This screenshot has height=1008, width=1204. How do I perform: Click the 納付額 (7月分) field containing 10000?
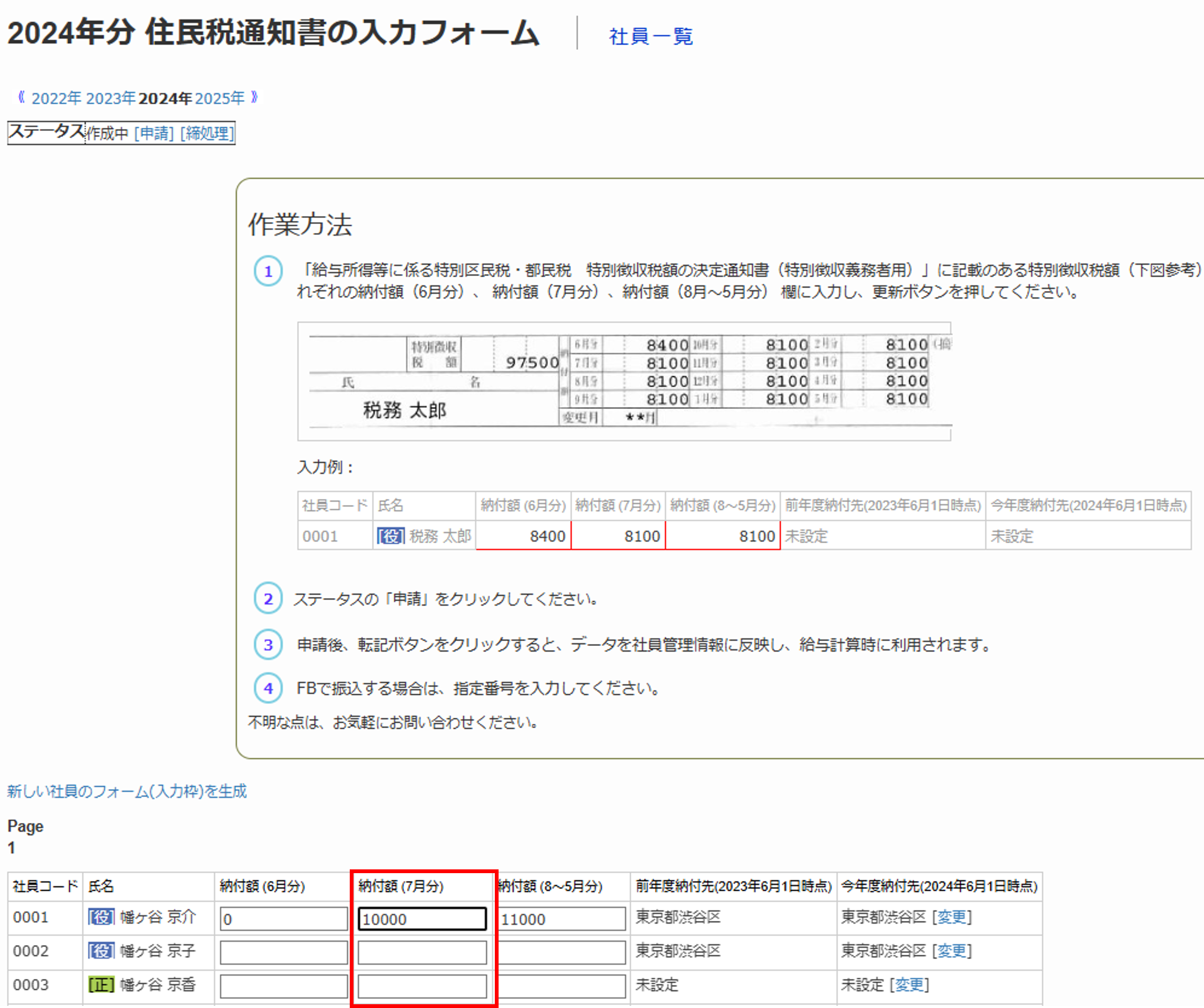click(x=422, y=919)
